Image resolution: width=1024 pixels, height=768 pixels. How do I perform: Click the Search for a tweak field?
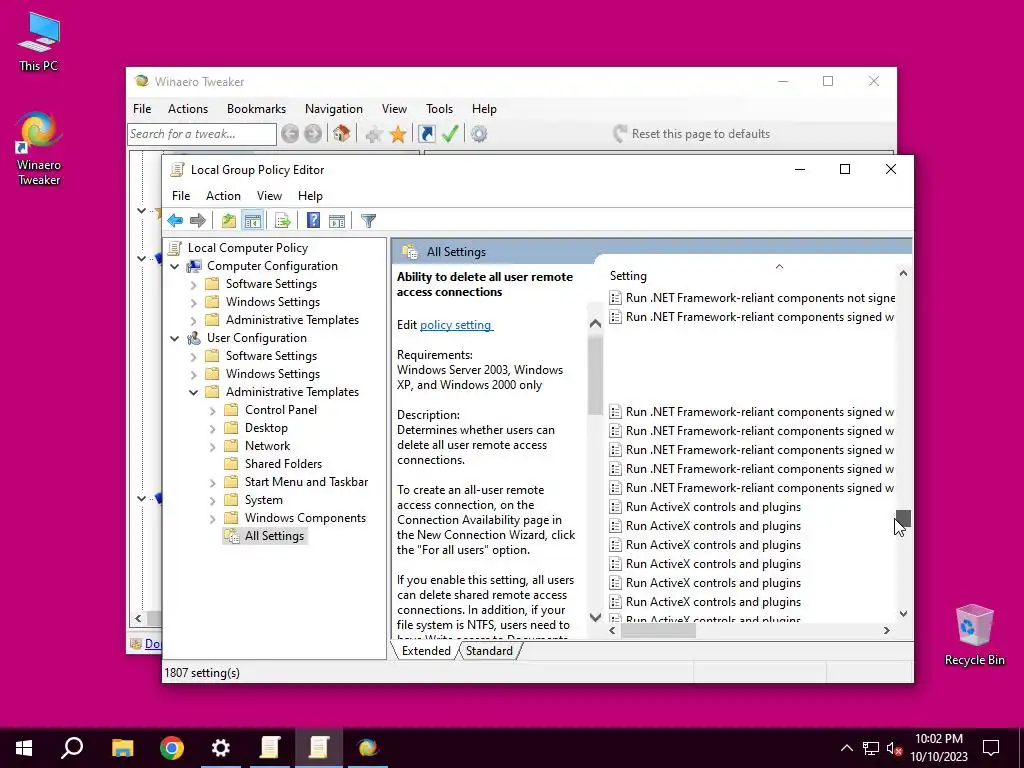tap(202, 134)
